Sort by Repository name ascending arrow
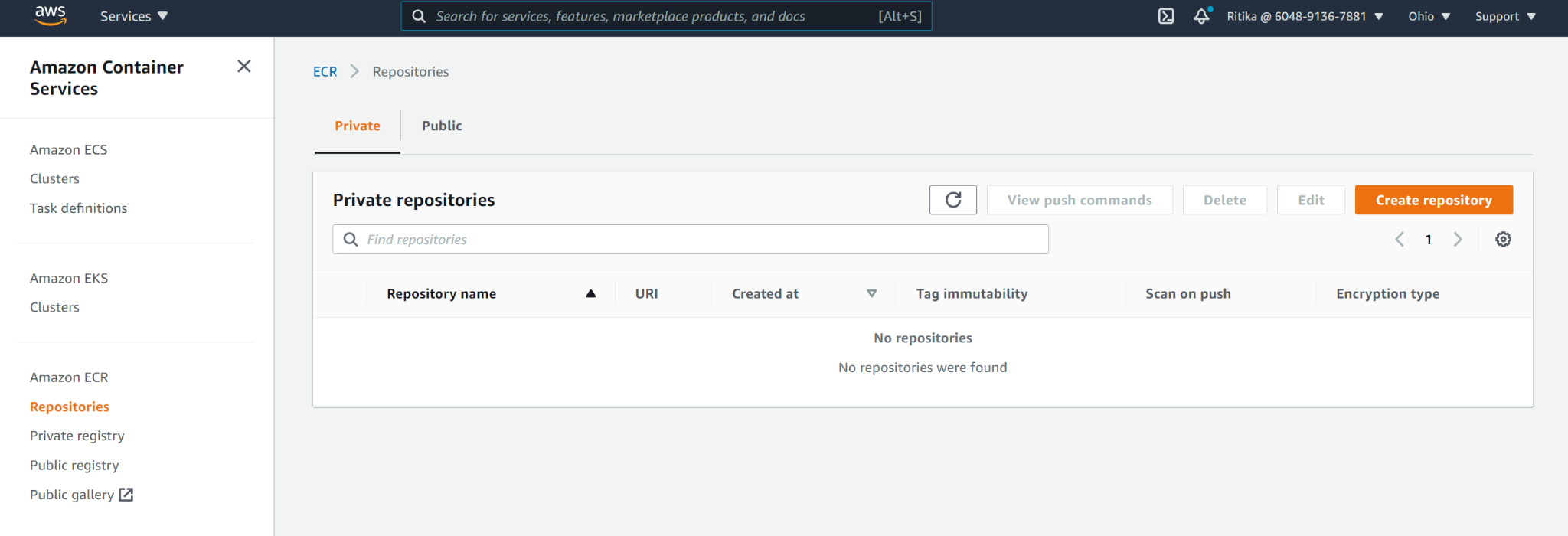The width and height of the screenshot is (1568, 536). [590, 294]
